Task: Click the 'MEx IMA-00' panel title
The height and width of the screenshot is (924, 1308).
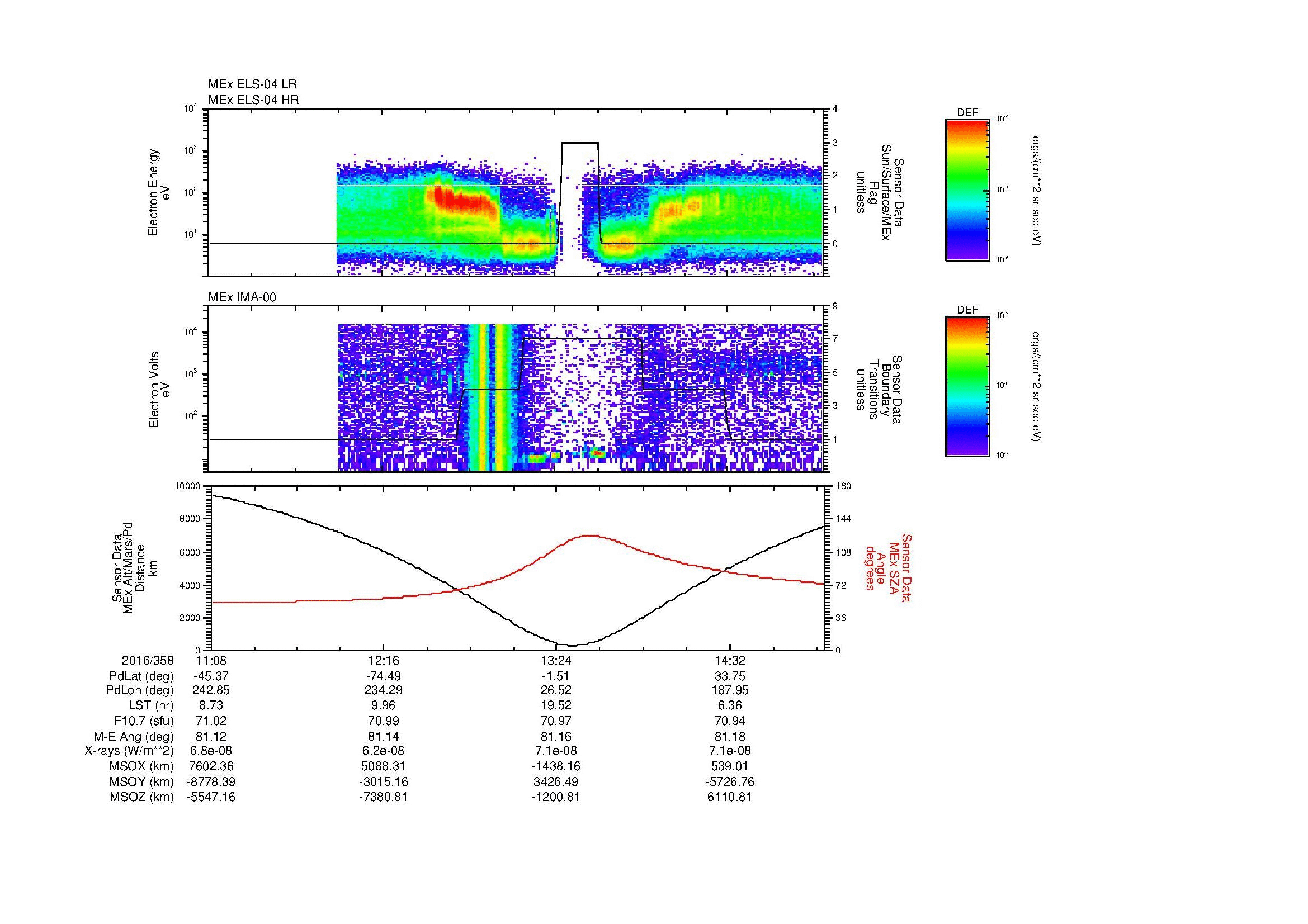Action: pos(242,297)
